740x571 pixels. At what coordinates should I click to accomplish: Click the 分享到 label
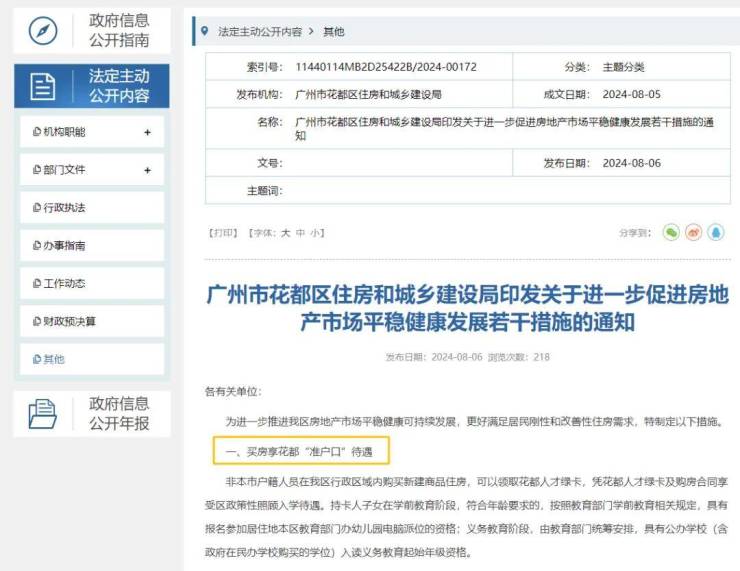coord(635,233)
